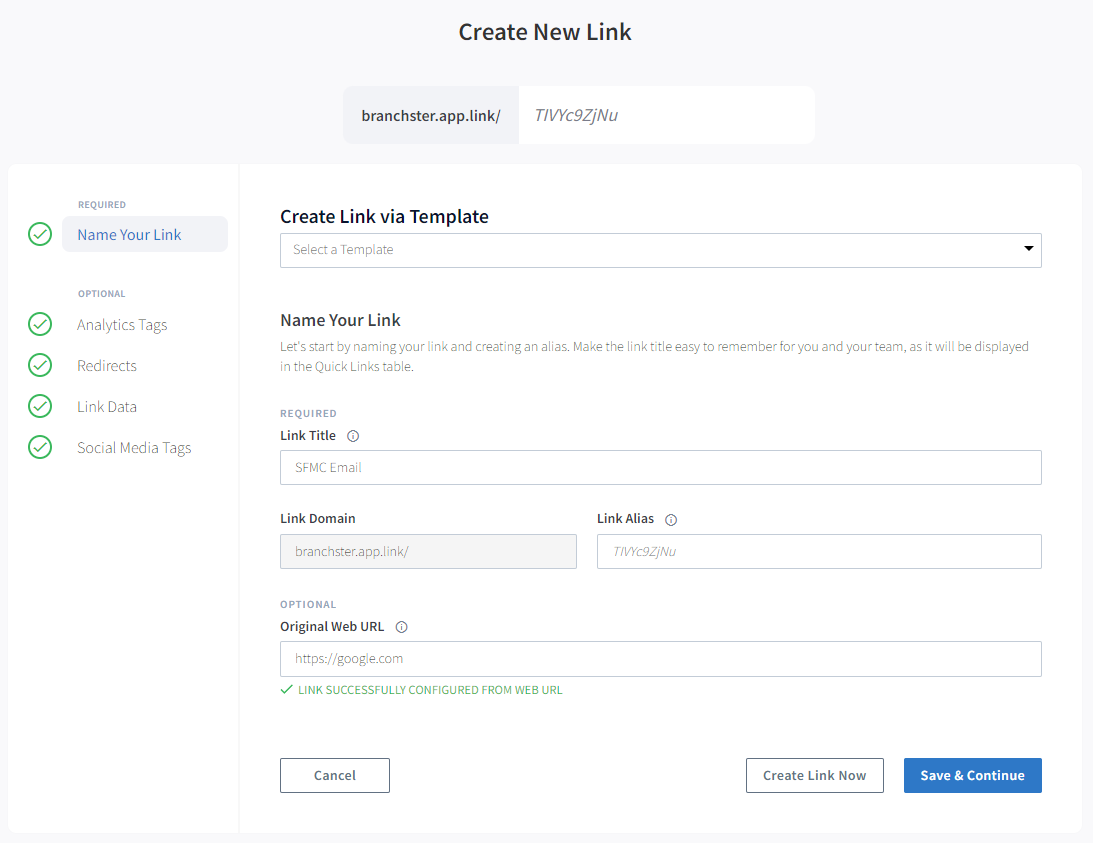The image size is (1093, 843).
Task: Click the disabled Link Domain field
Action: pyautogui.click(x=428, y=552)
